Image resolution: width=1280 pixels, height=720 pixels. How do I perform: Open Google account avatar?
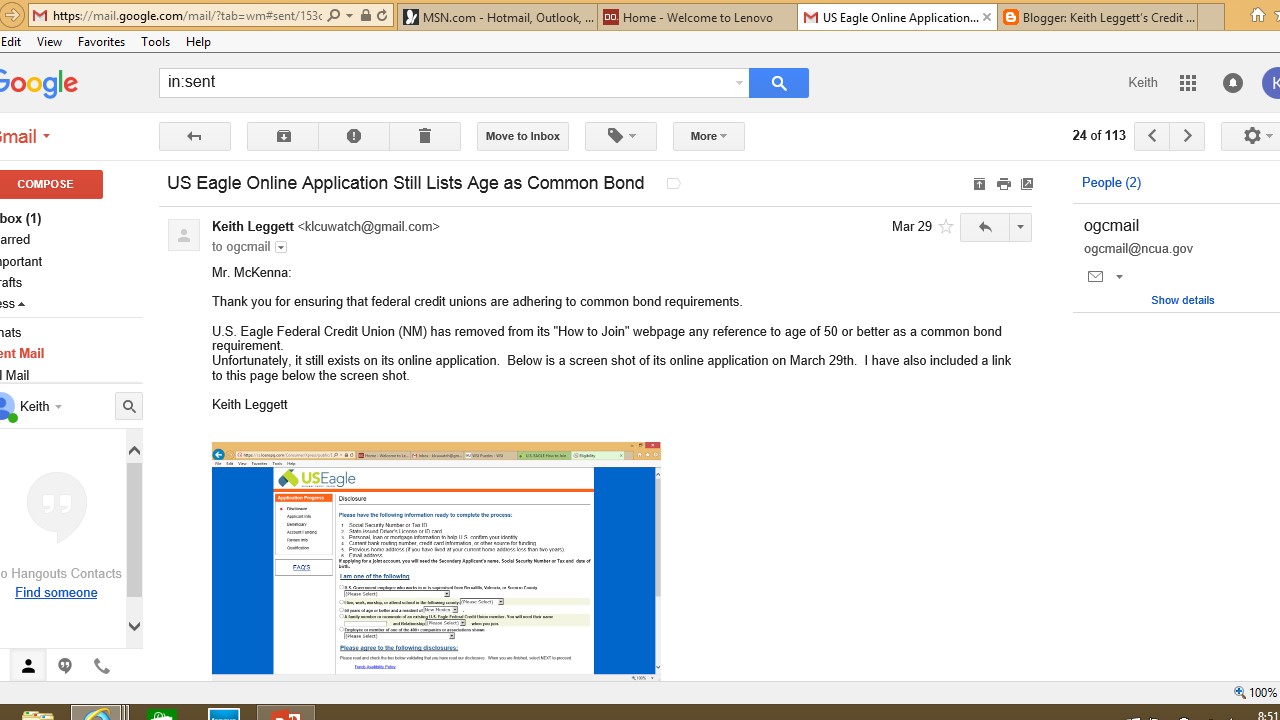click(1271, 83)
